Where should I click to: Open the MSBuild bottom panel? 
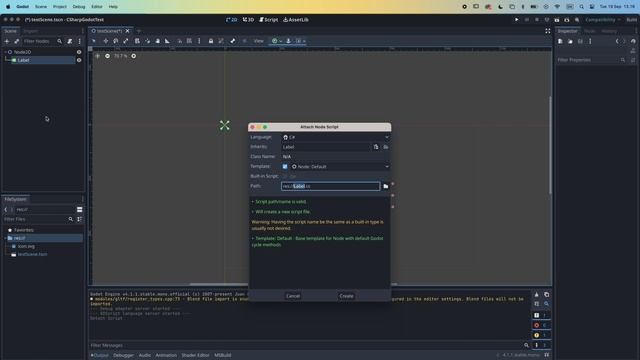(223, 355)
